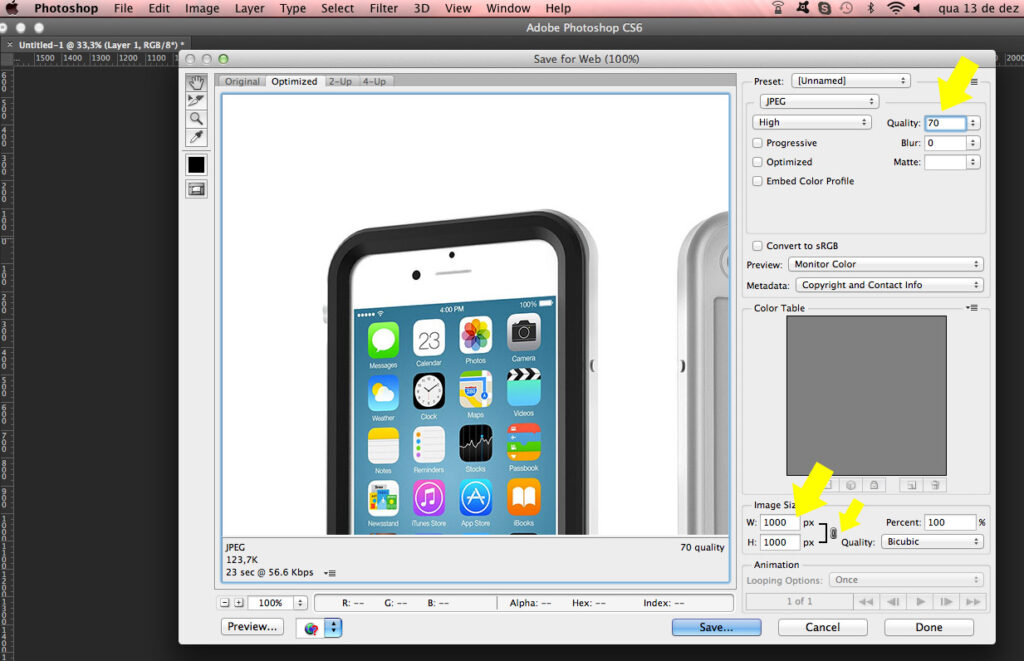The height and width of the screenshot is (661, 1024).
Task: Click the width W field showing 1000
Action: [780, 523]
